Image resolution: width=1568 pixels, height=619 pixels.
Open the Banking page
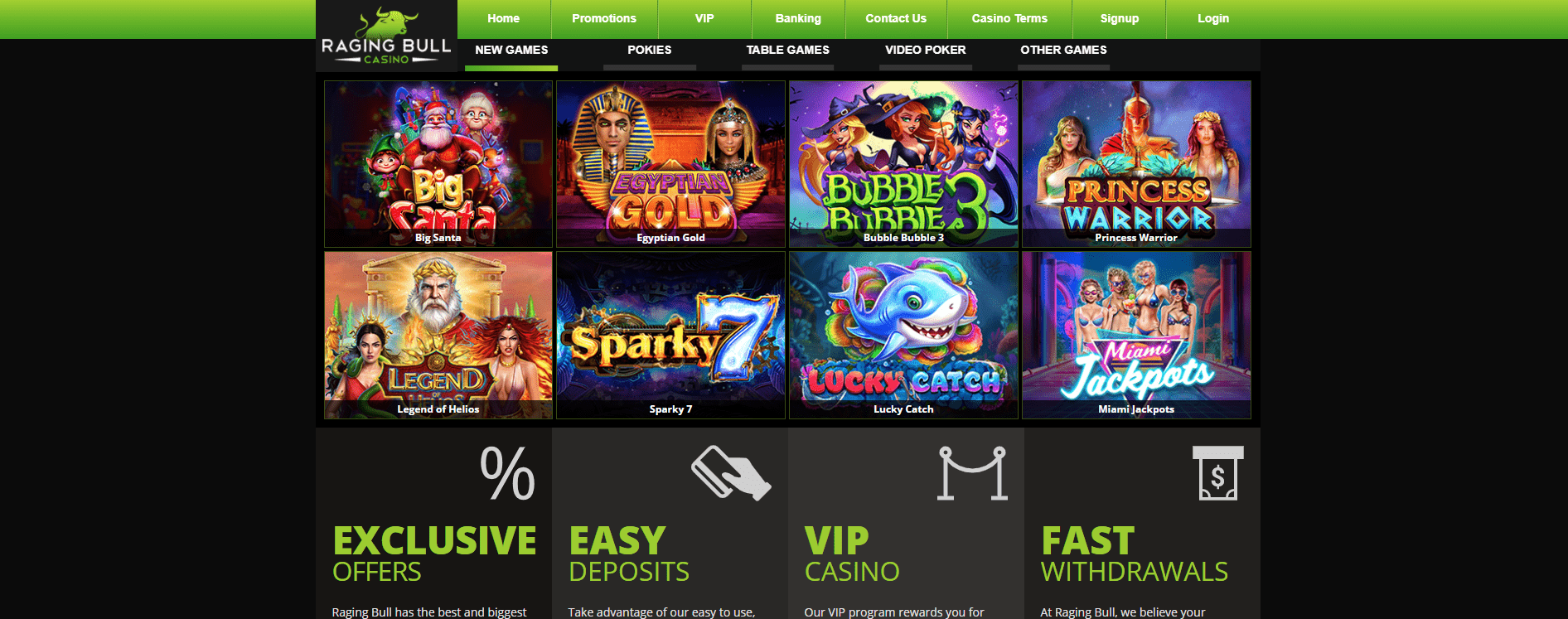pyautogui.click(x=798, y=18)
